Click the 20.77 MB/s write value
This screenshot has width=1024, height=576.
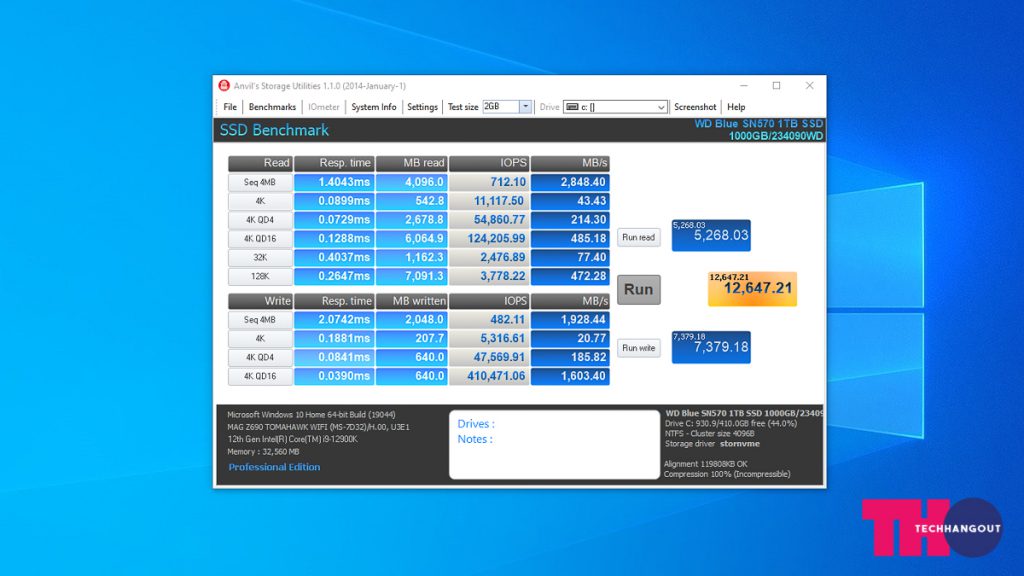click(570, 338)
